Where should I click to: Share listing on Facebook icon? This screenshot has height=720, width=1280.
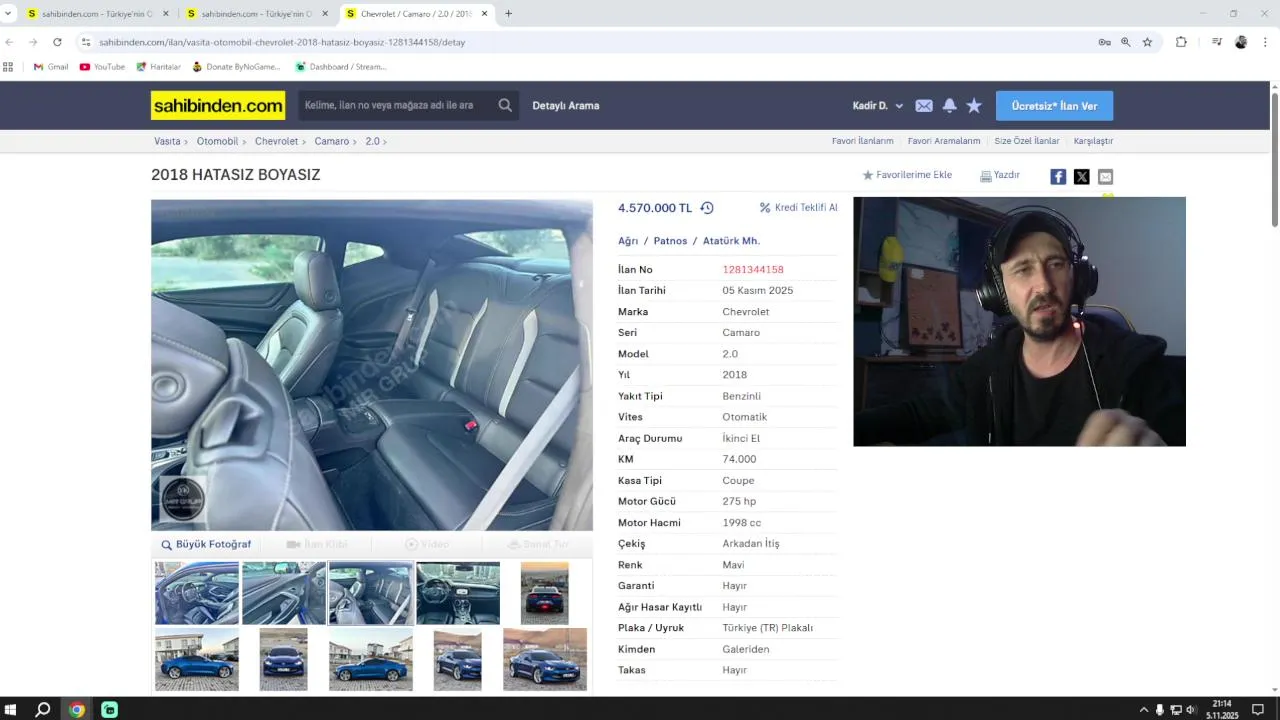point(1058,177)
